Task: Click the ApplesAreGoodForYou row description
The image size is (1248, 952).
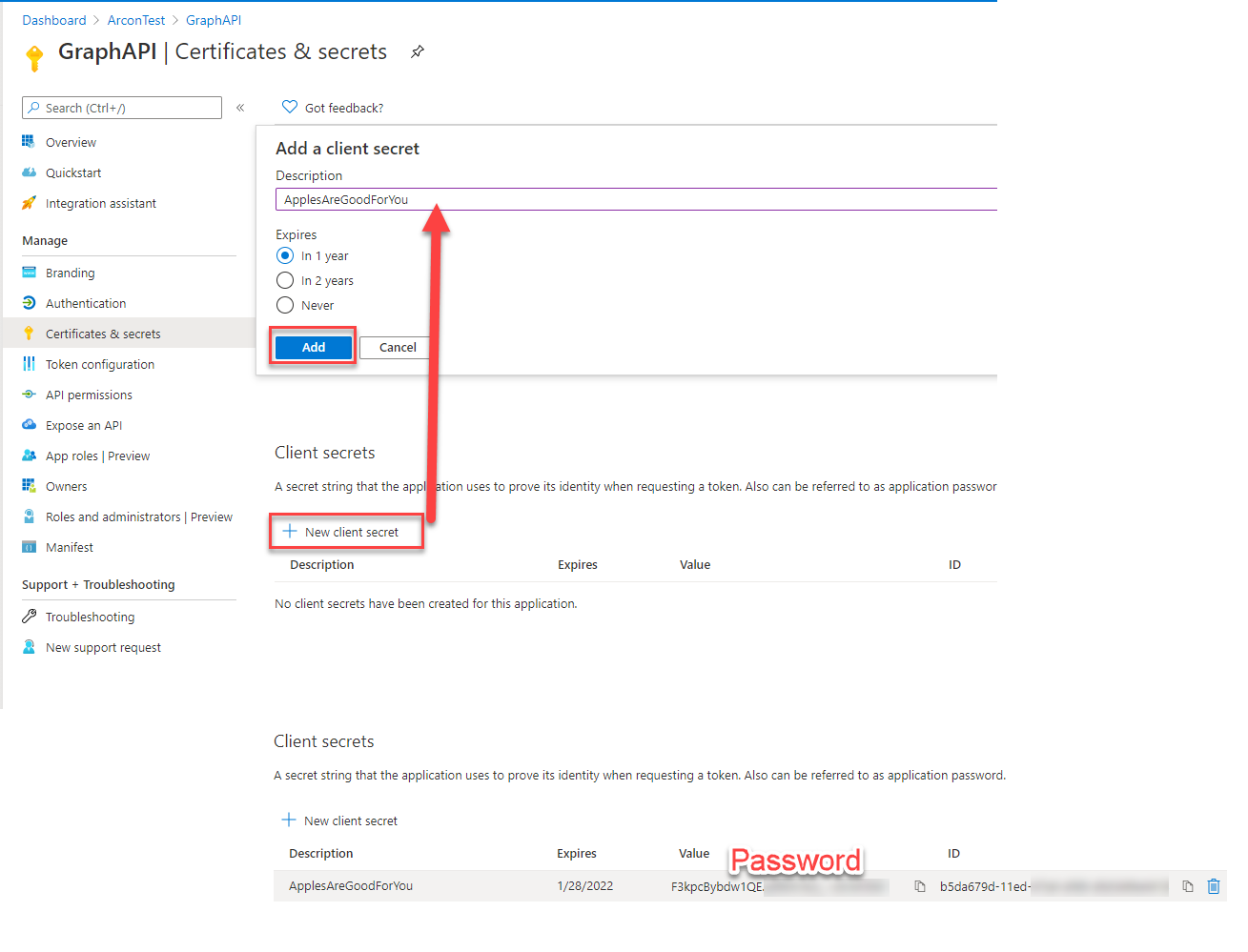Action: point(351,885)
